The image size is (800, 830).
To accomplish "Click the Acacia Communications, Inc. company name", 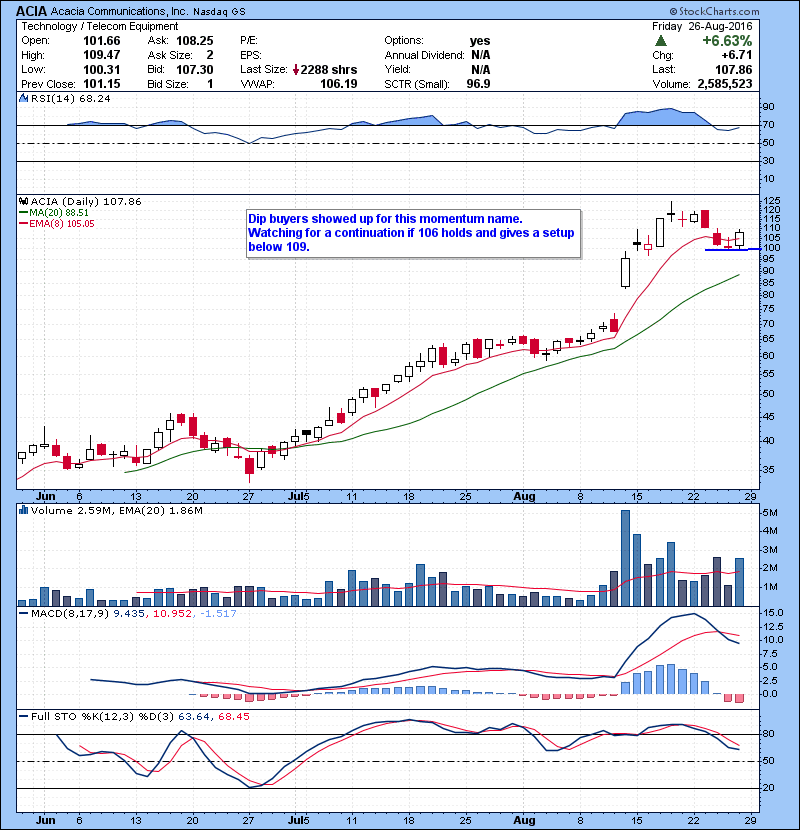I will pos(119,11).
